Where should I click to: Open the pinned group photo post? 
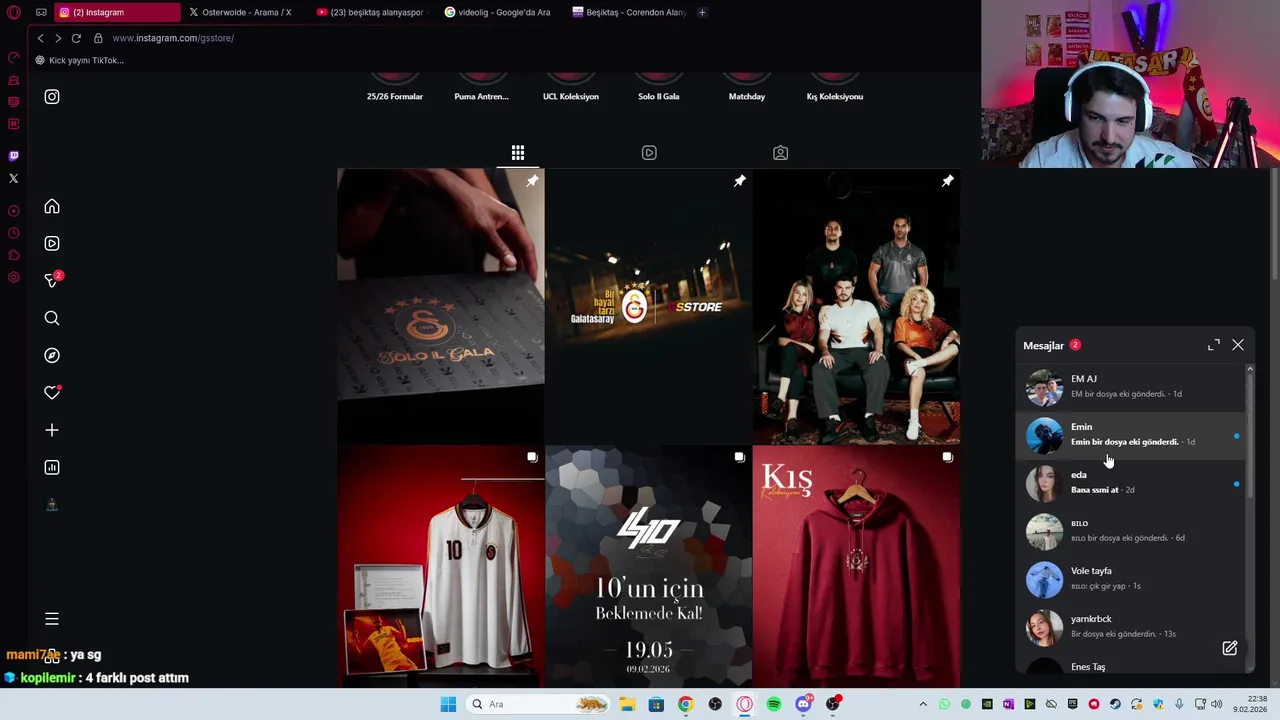click(857, 306)
